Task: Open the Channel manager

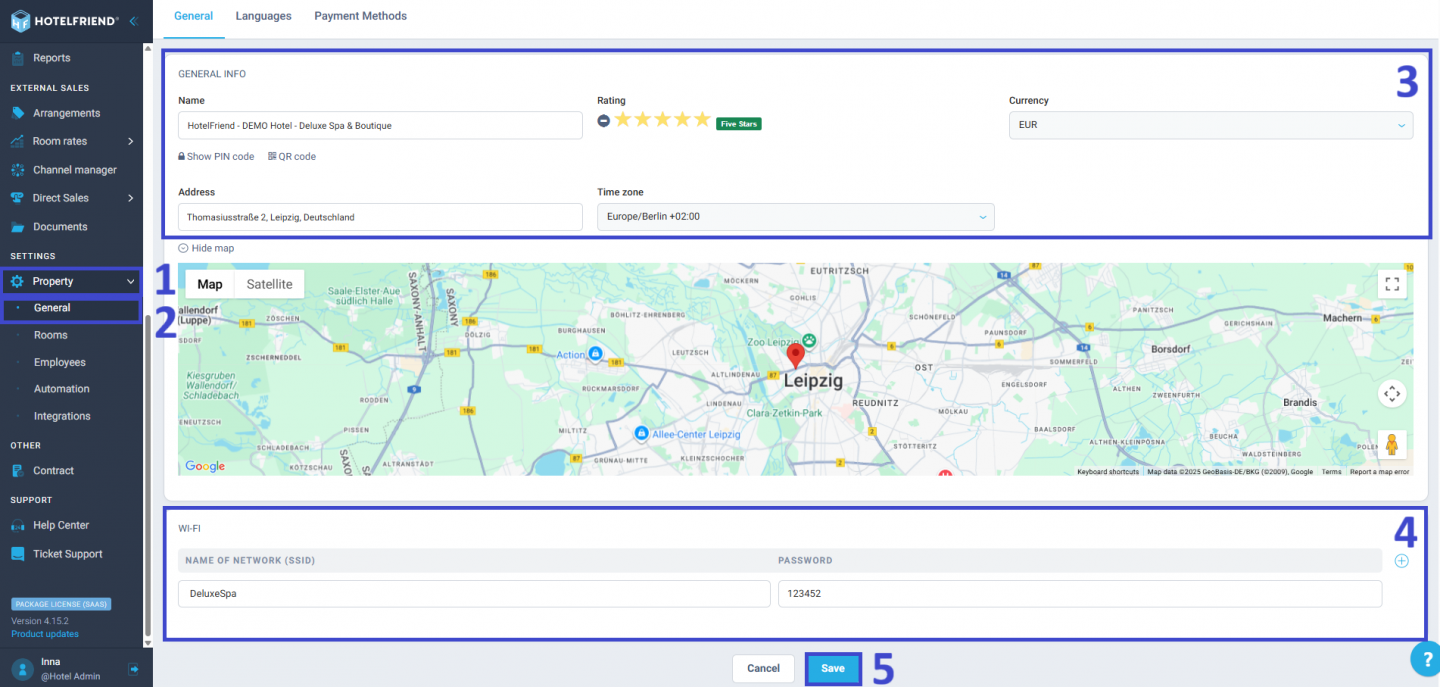Action: pos(74,169)
